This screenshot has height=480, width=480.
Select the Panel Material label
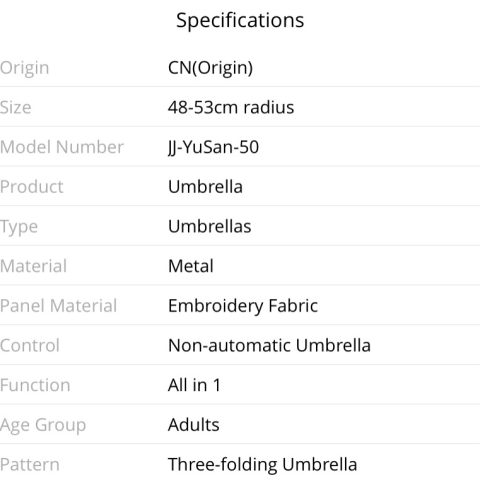59,306
